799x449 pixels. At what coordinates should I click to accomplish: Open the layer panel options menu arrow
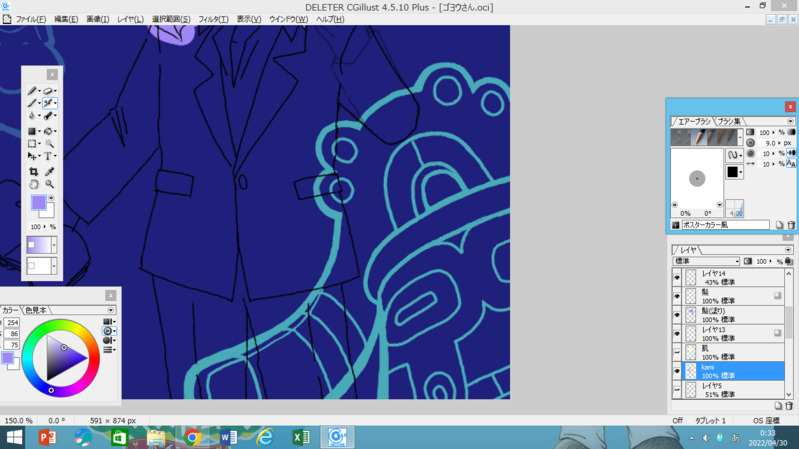(x=788, y=250)
